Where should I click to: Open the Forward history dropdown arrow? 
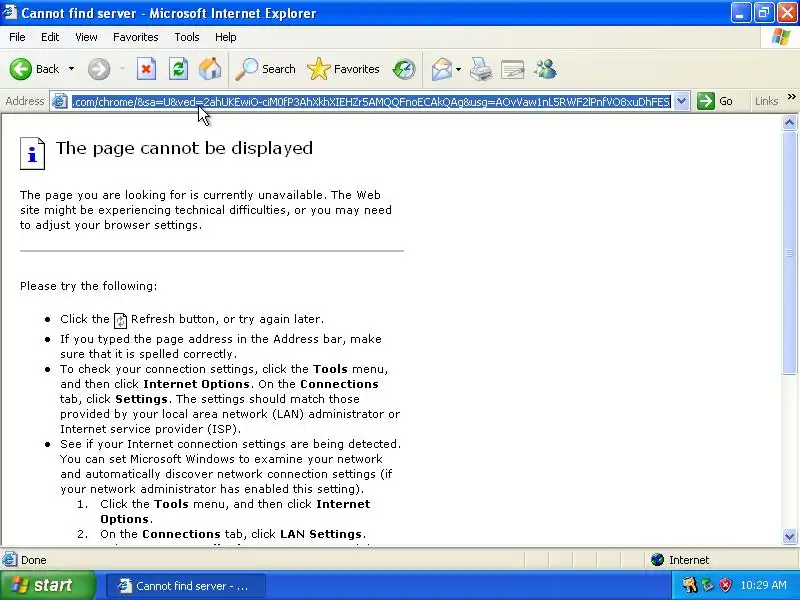tap(122, 69)
